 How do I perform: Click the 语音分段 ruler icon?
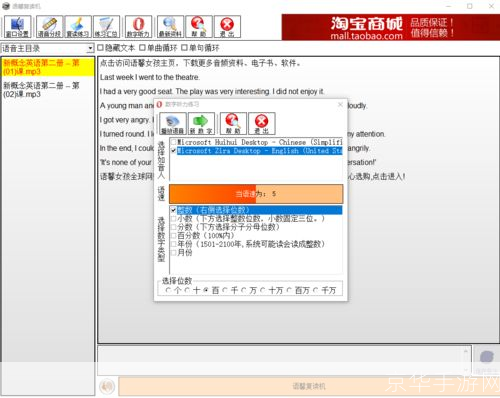click(49, 27)
